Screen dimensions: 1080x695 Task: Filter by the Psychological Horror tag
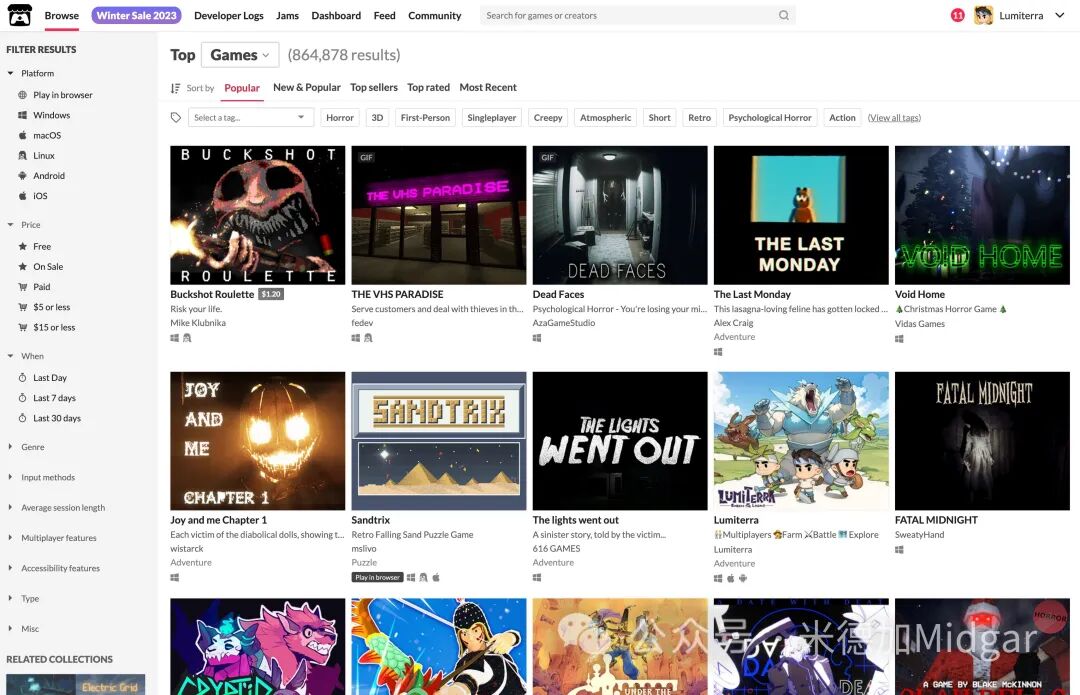770,118
